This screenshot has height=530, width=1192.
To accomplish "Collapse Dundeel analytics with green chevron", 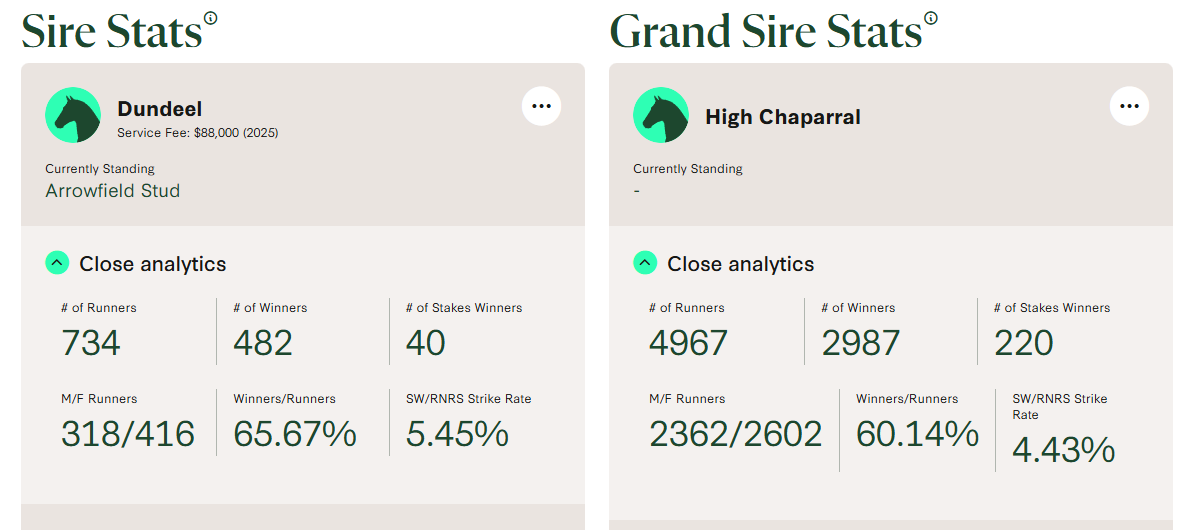I will [57, 264].
